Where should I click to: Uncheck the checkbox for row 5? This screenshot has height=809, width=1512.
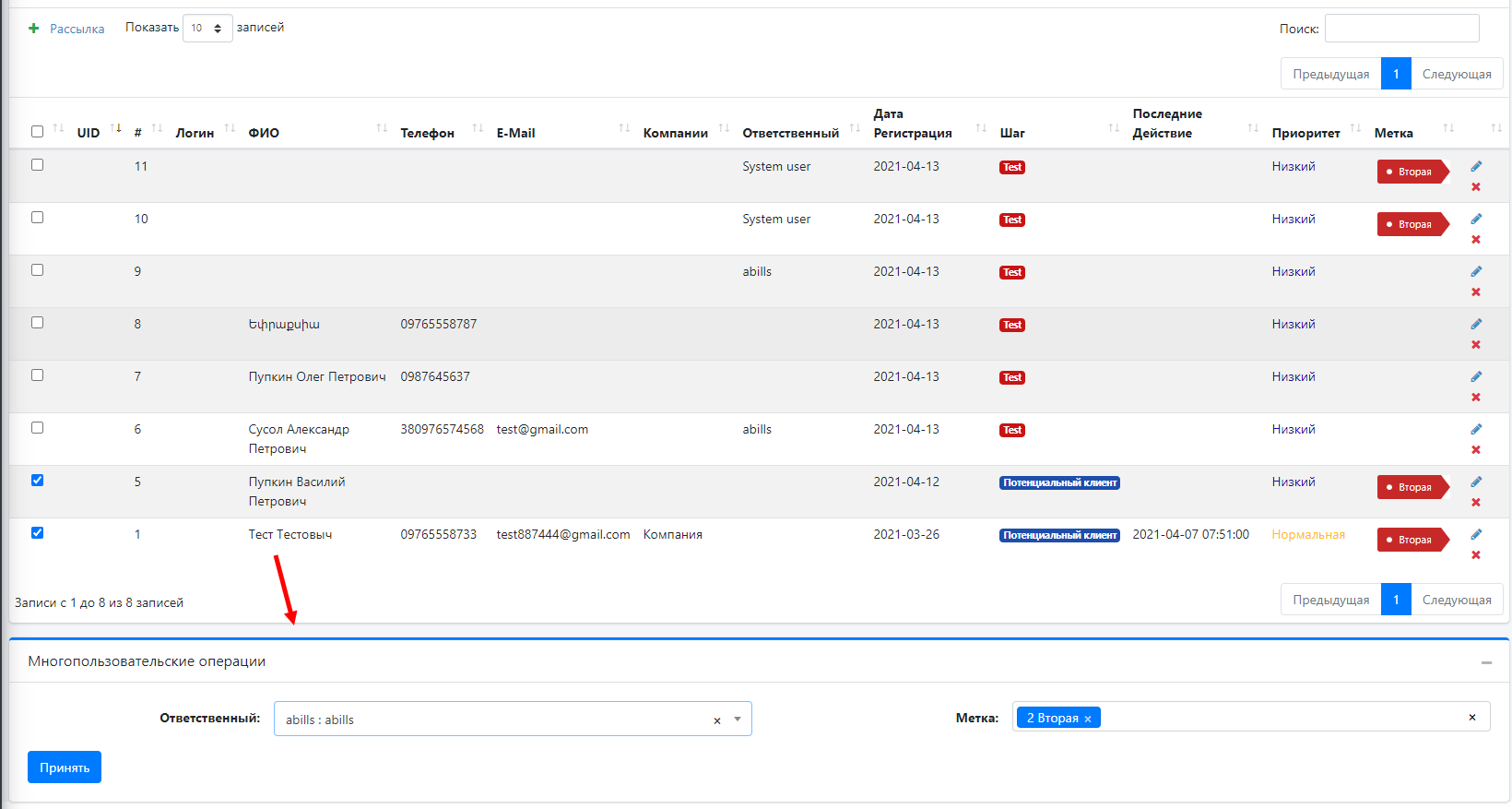[38, 481]
